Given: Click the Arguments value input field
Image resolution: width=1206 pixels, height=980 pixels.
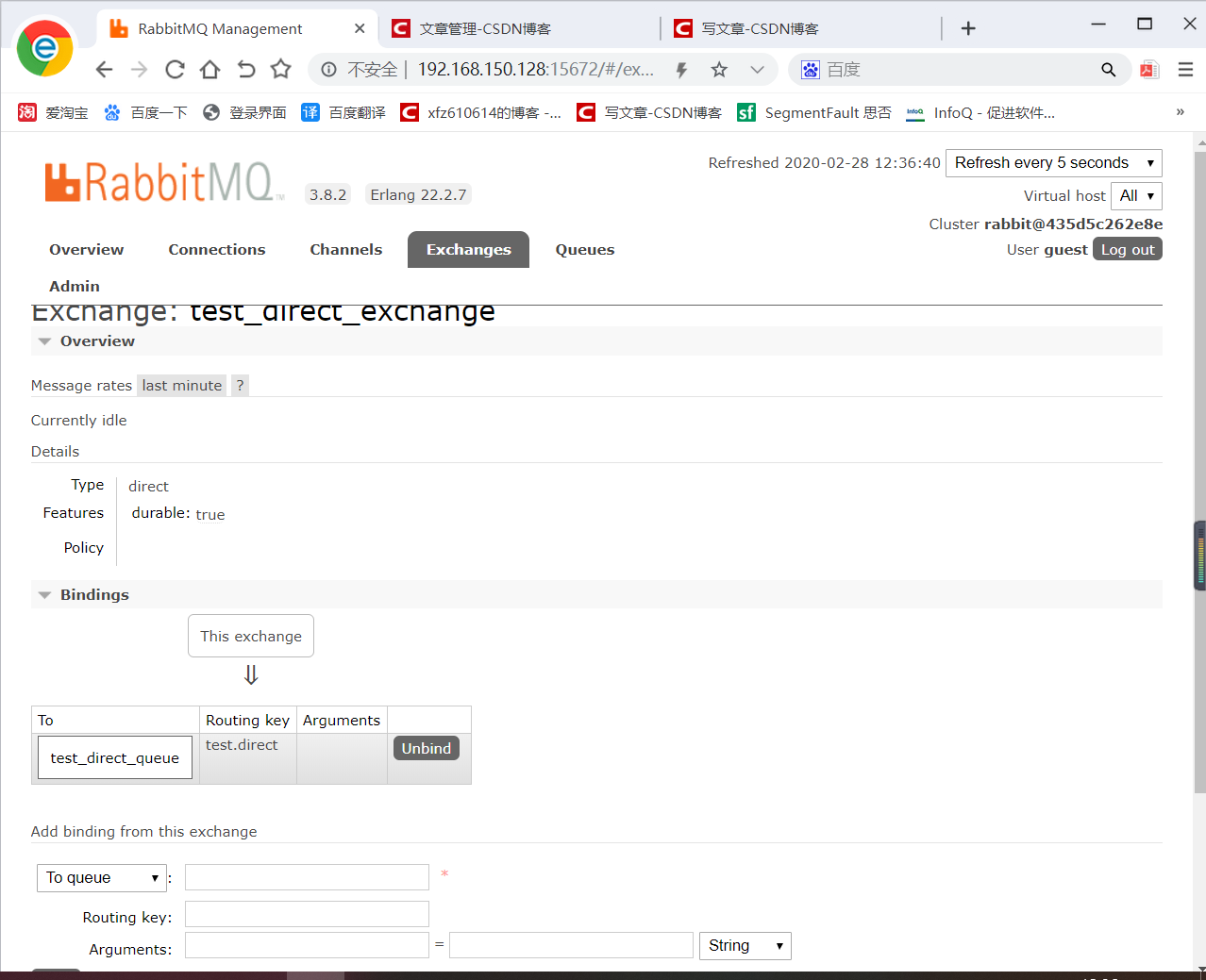Looking at the screenshot, I should click(x=571, y=945).
